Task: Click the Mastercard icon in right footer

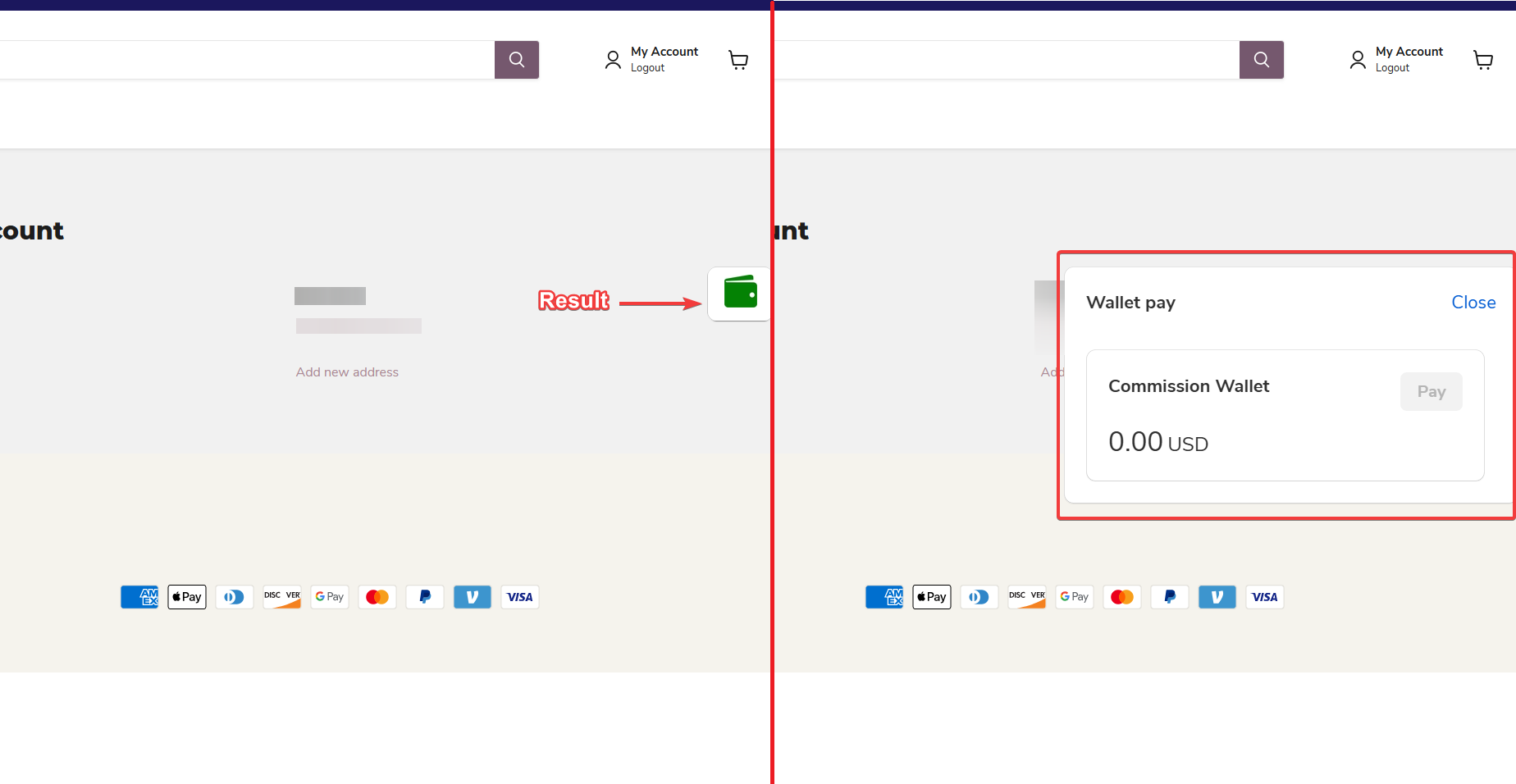Action: pos(1122,597)
